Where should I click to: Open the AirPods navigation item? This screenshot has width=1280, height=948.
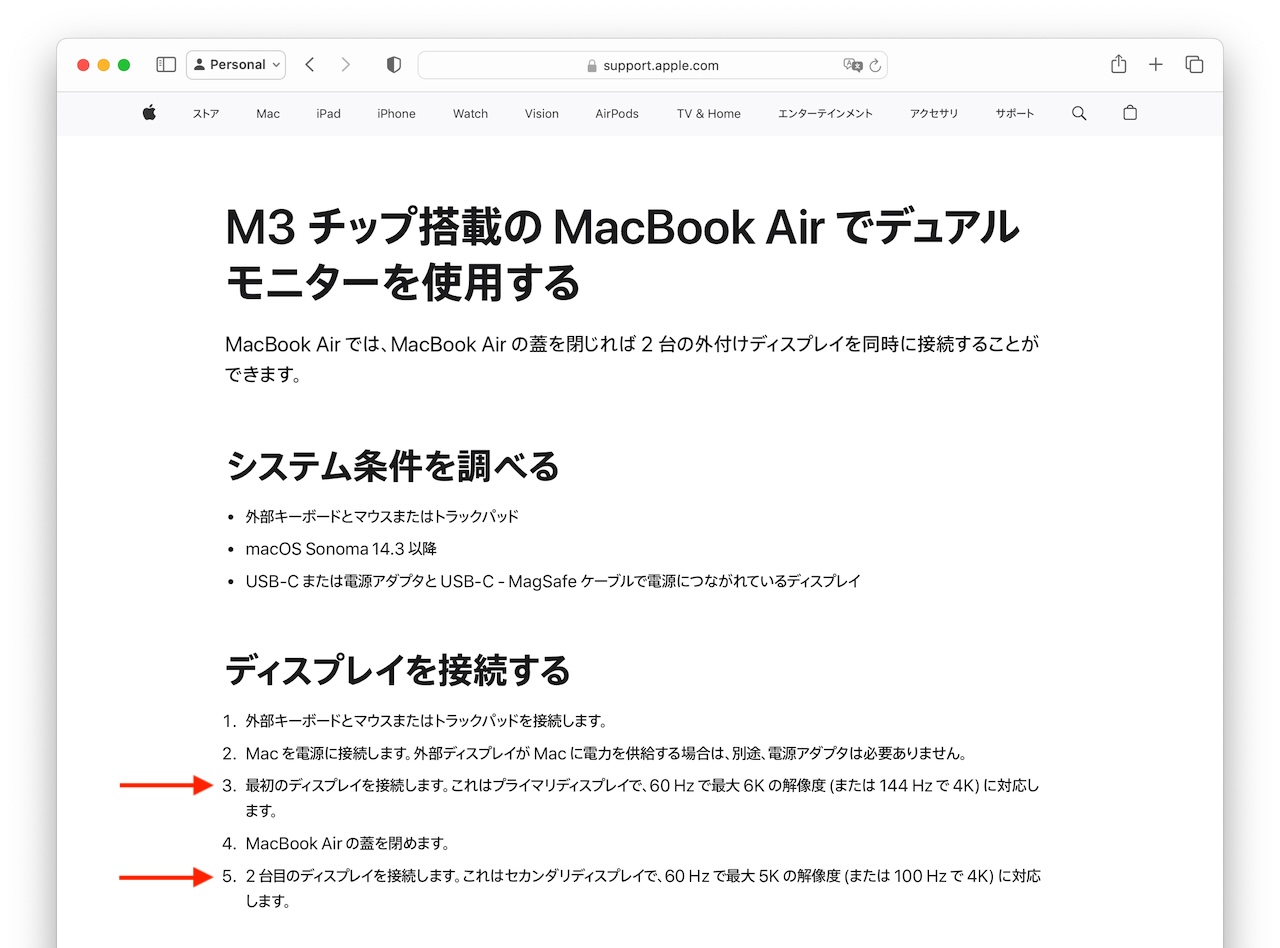click(617, 114)
